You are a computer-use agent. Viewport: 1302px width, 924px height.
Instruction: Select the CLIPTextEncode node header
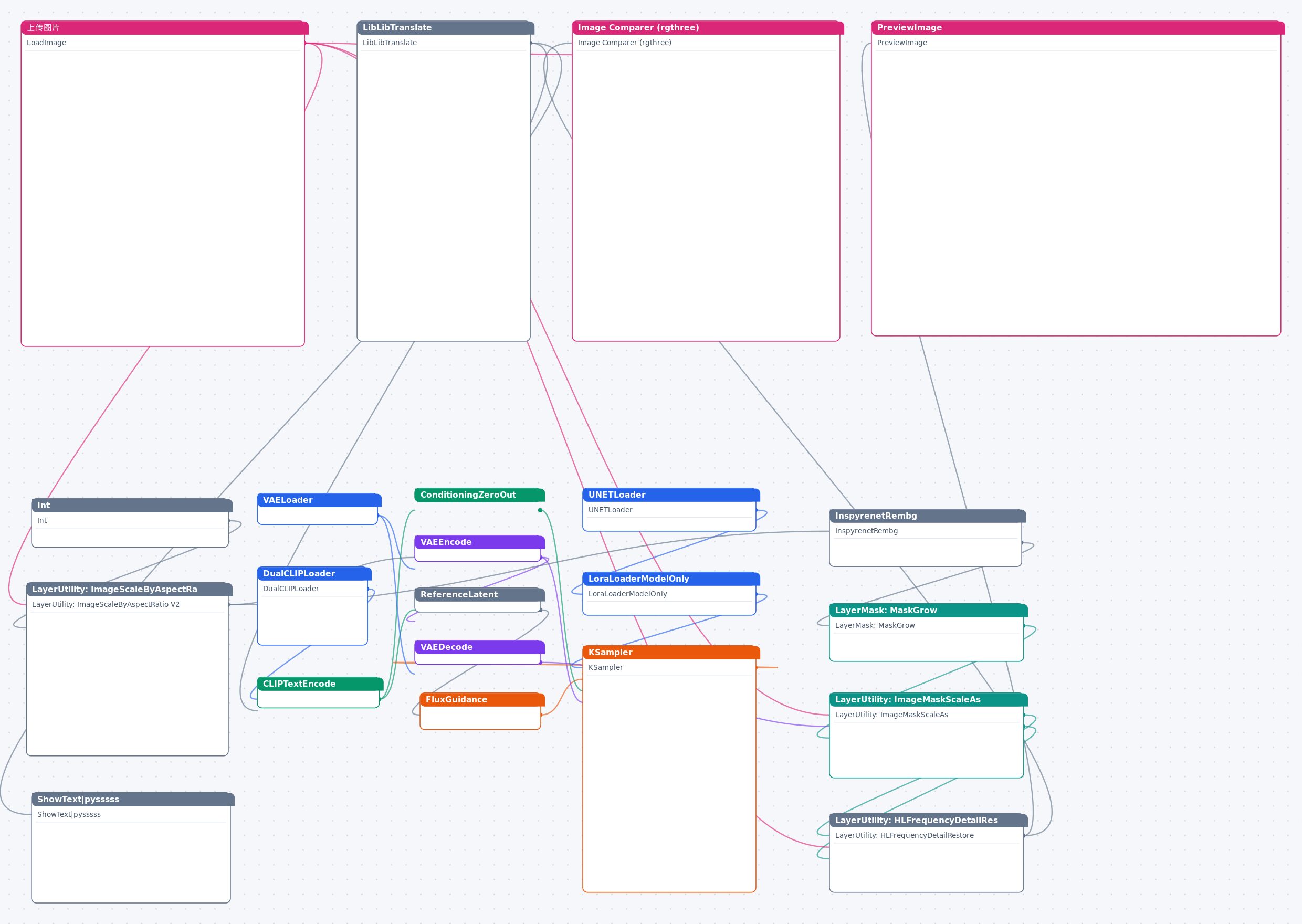320,684
